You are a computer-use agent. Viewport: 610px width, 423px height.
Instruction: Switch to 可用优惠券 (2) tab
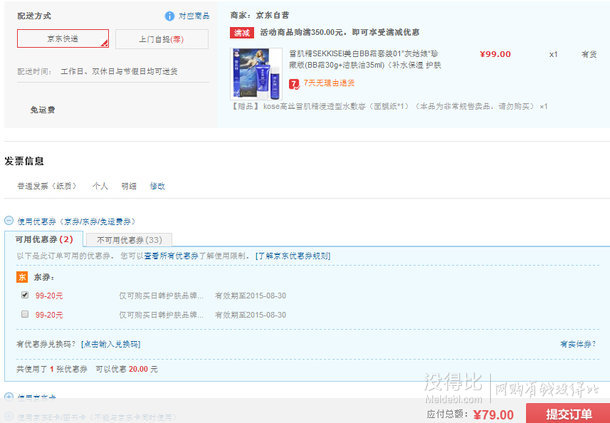coord(44,239)
